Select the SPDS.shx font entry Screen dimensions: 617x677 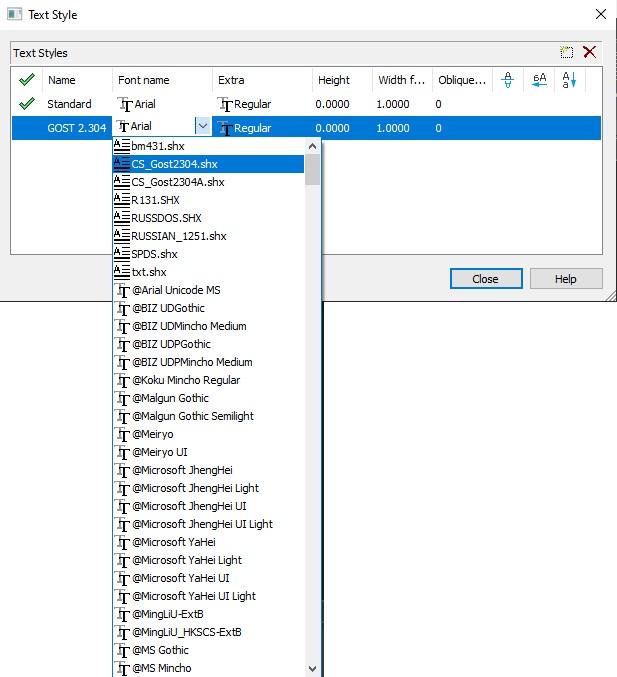tap(154, 254)
